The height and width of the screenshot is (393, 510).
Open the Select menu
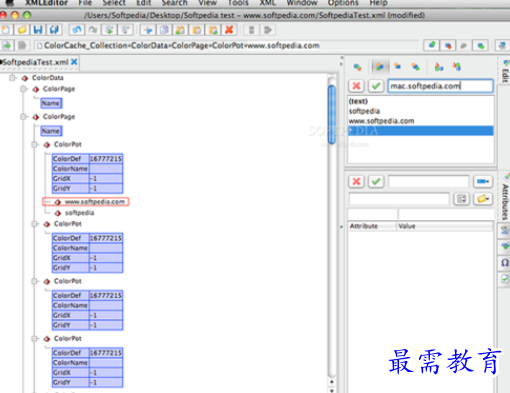pyautogui.click(x=114, y=3)
